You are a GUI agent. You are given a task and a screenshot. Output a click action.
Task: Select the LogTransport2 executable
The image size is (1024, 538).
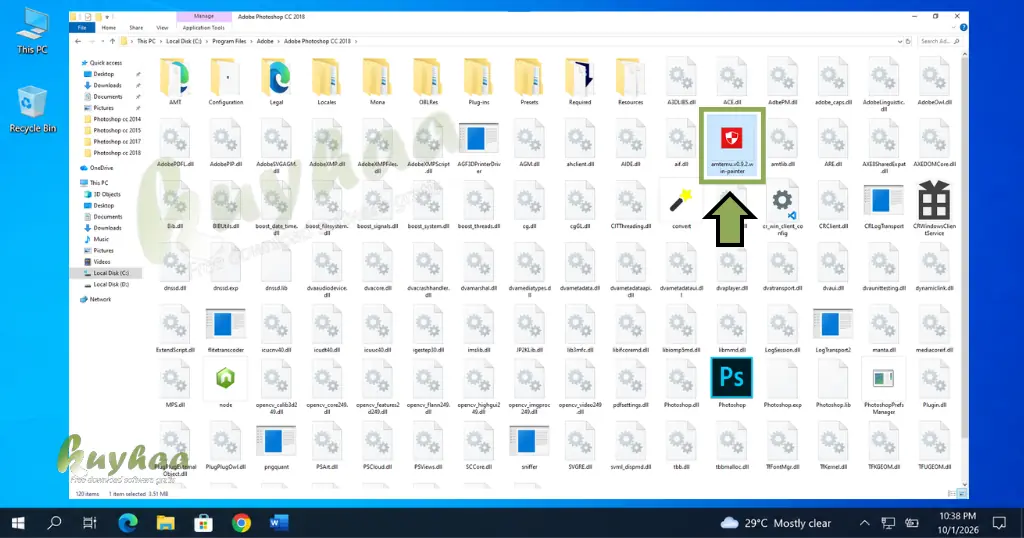coord(833,330)
